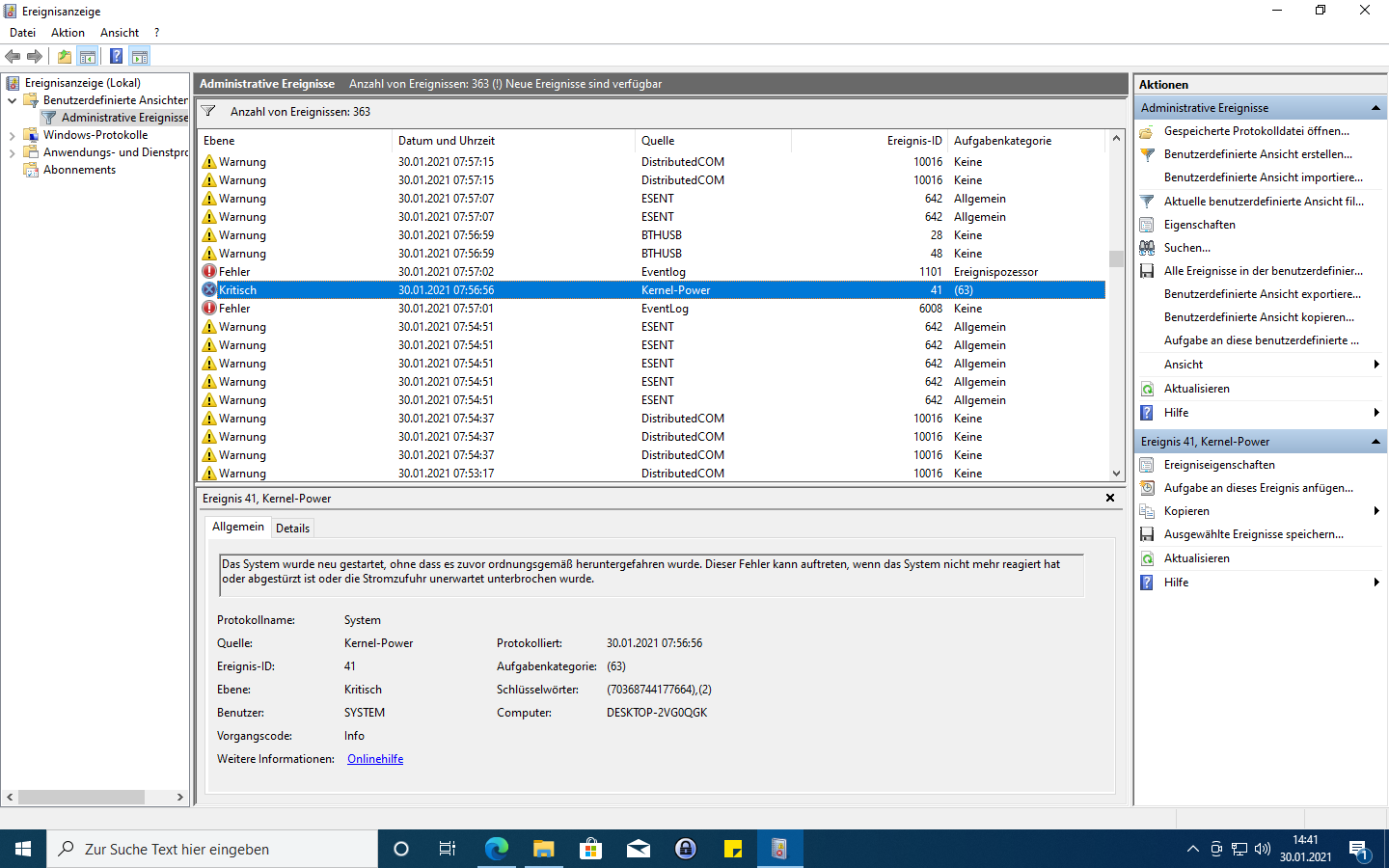The height and width of the screenshot is (868, 1389).
Task: Click the Kopieren icon in Aktionen
Action: point(1147,511)
